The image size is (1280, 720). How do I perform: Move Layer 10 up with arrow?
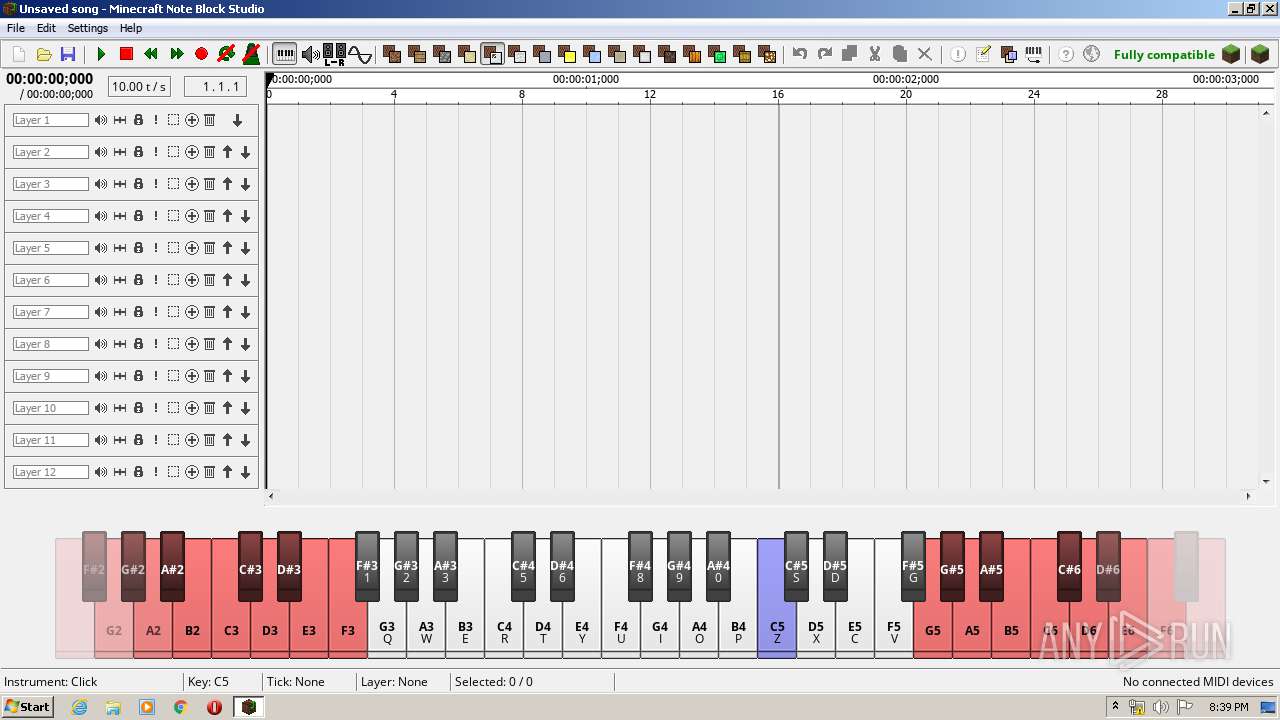[x=228, y=408]
